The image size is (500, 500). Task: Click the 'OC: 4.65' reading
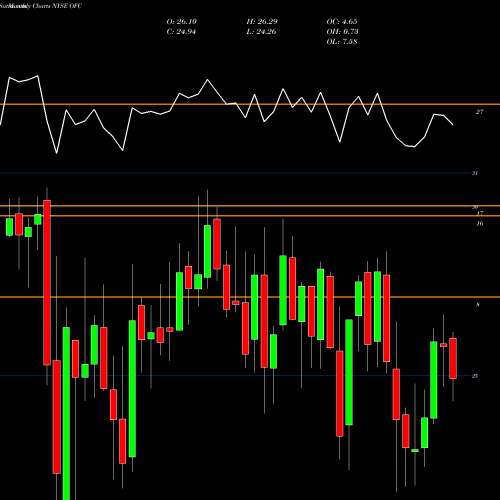[x=342, y=22]
